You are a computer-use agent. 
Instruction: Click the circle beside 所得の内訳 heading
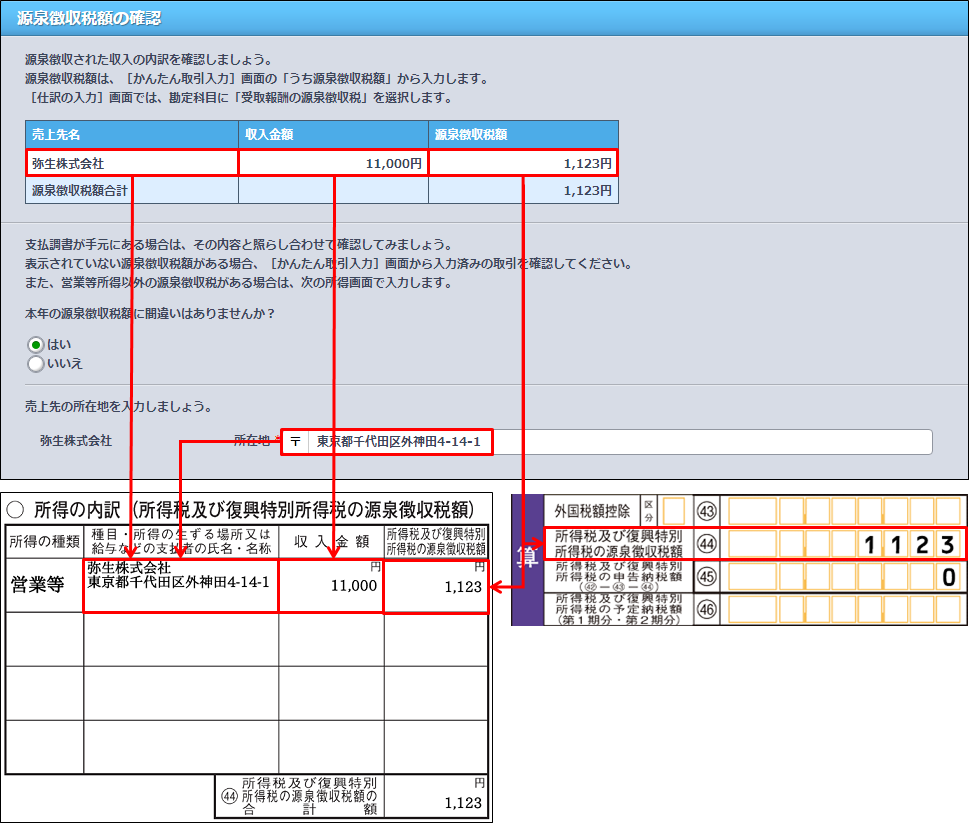[16, 510]
